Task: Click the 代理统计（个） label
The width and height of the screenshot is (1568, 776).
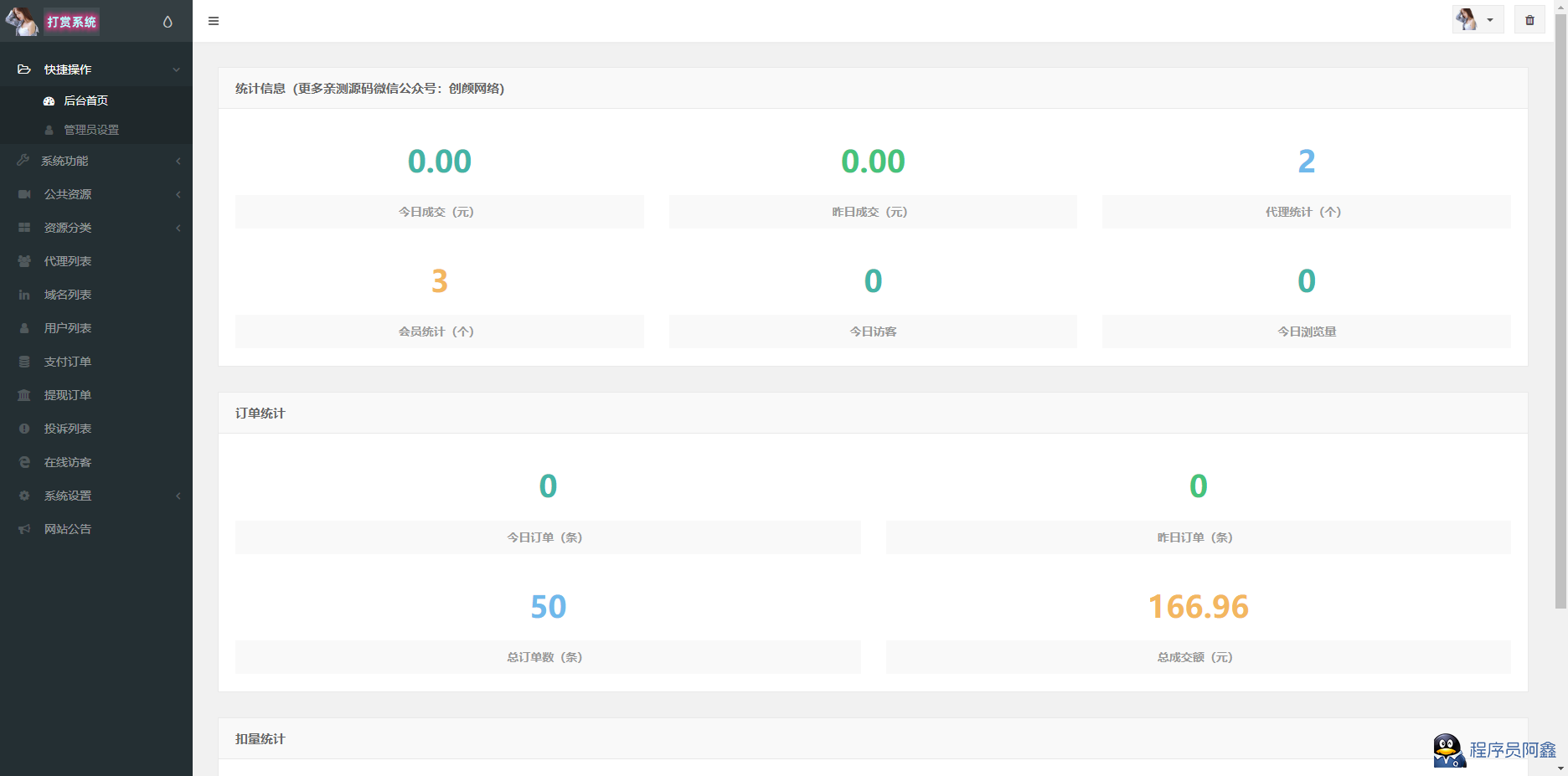Action: click(x=1303, y=212)
